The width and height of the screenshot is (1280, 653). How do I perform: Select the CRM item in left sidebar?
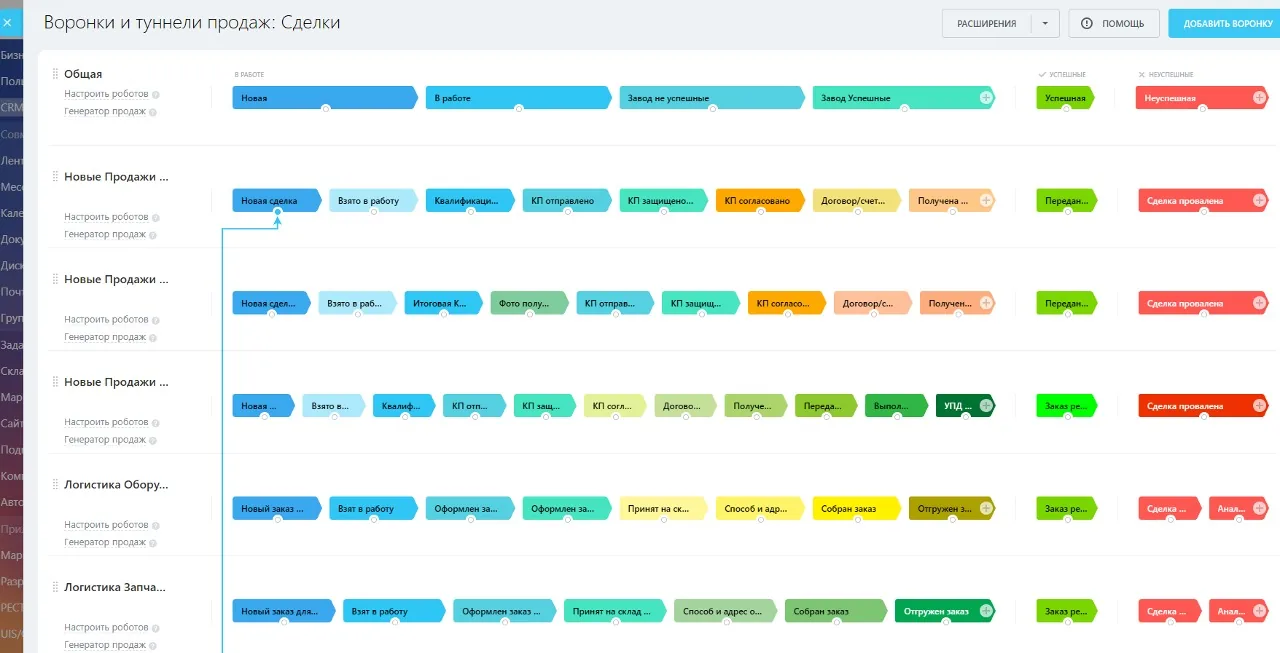coord(9,107)
